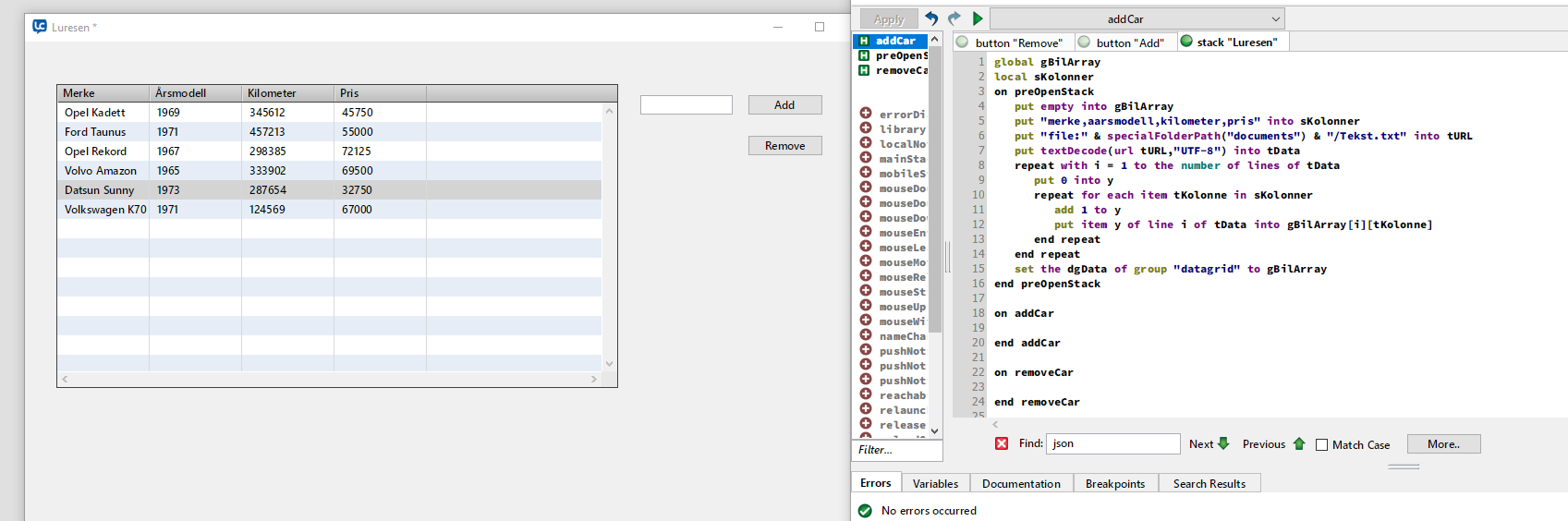Switch to the stack "Luresen" script tab
The image size is (1568, 521).
click(1233, 42)
